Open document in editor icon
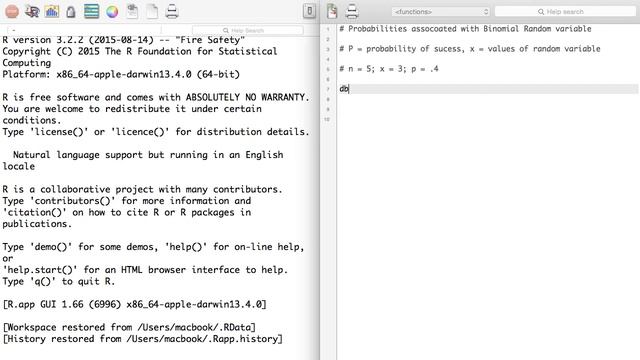 point(132,11)
